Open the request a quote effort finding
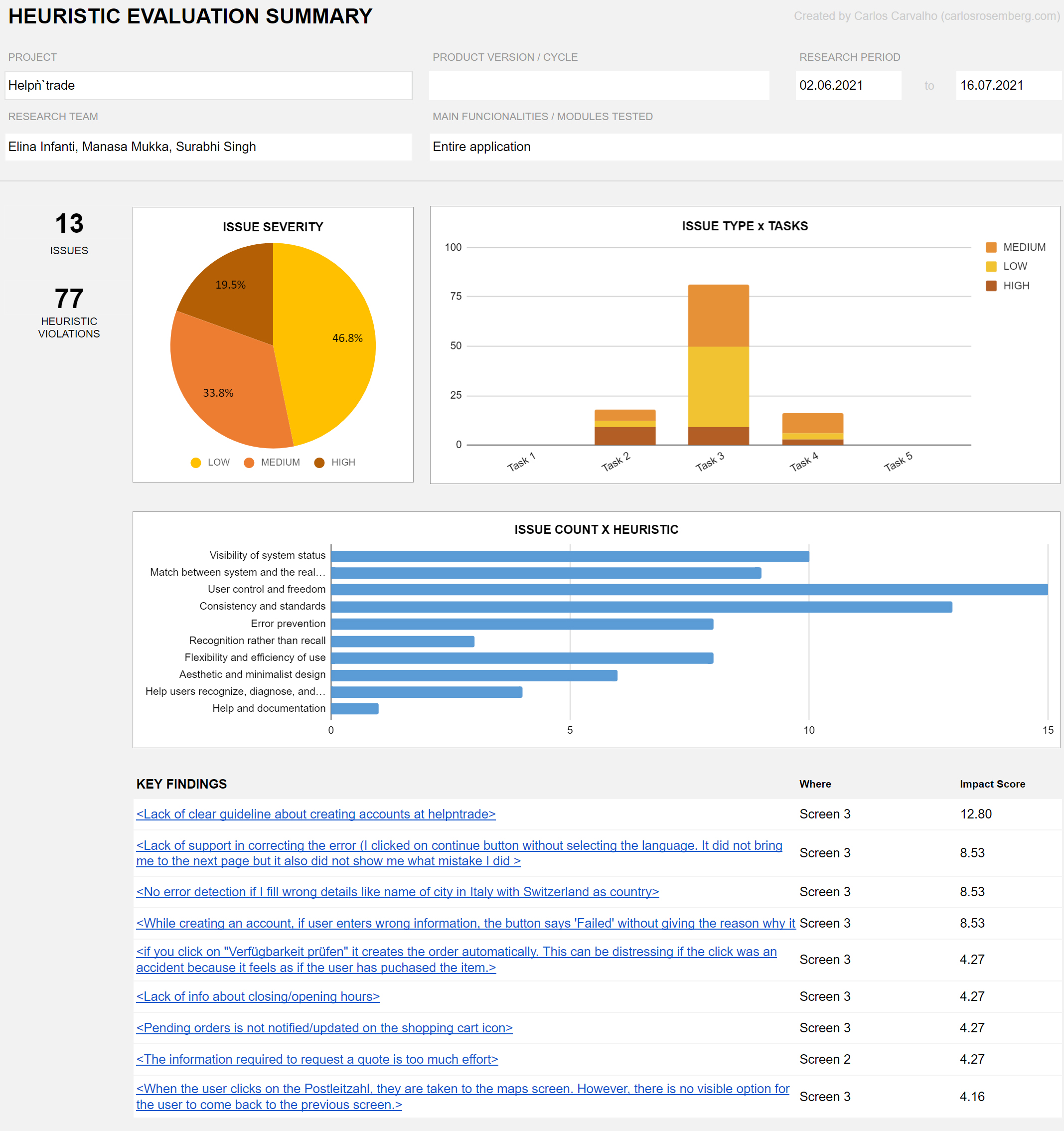The image size is (1064, 1131). pyautogui.click(x=317, y=1059)
